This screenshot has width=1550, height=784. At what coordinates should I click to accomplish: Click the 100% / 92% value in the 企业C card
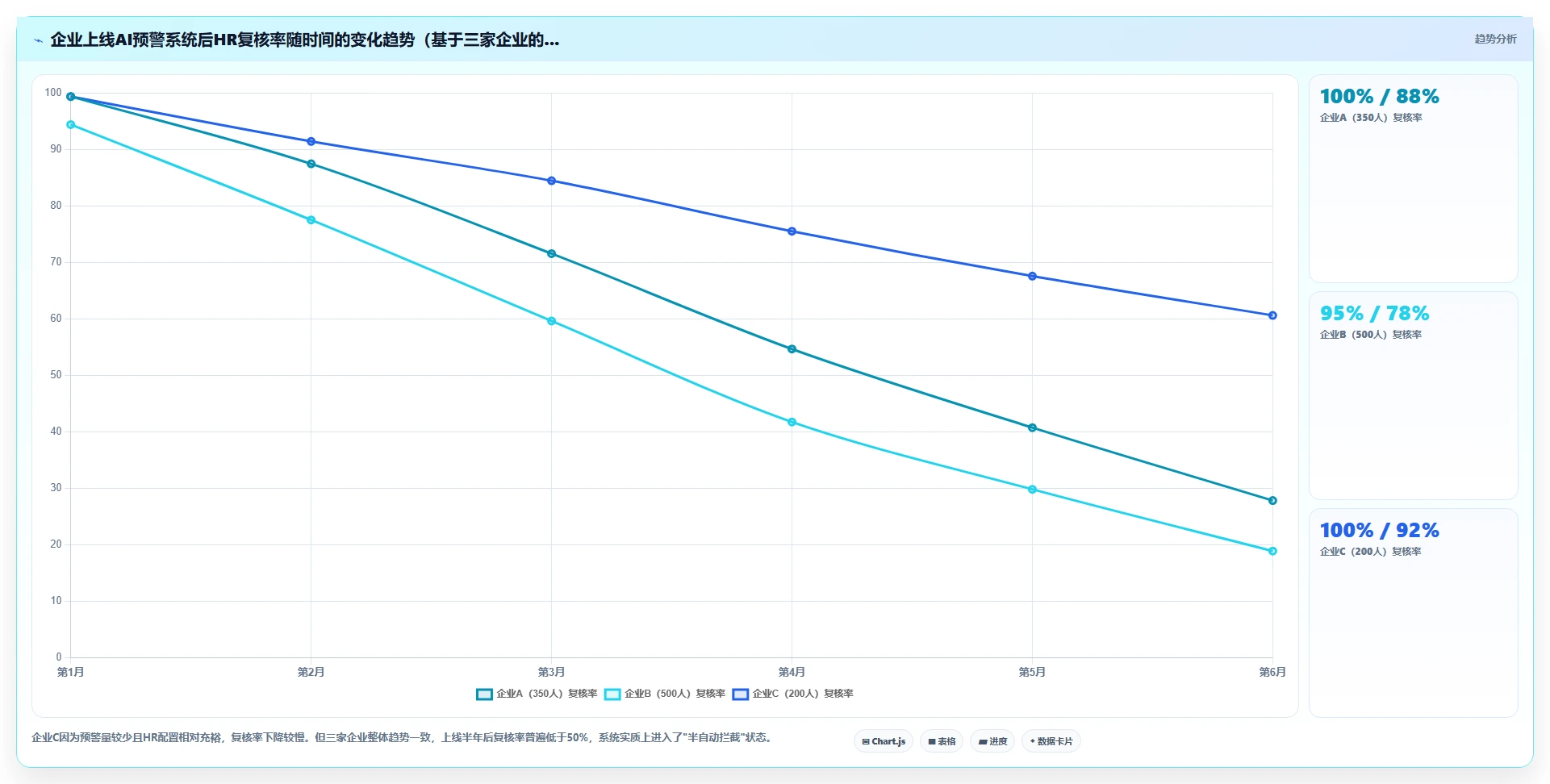1380,531
